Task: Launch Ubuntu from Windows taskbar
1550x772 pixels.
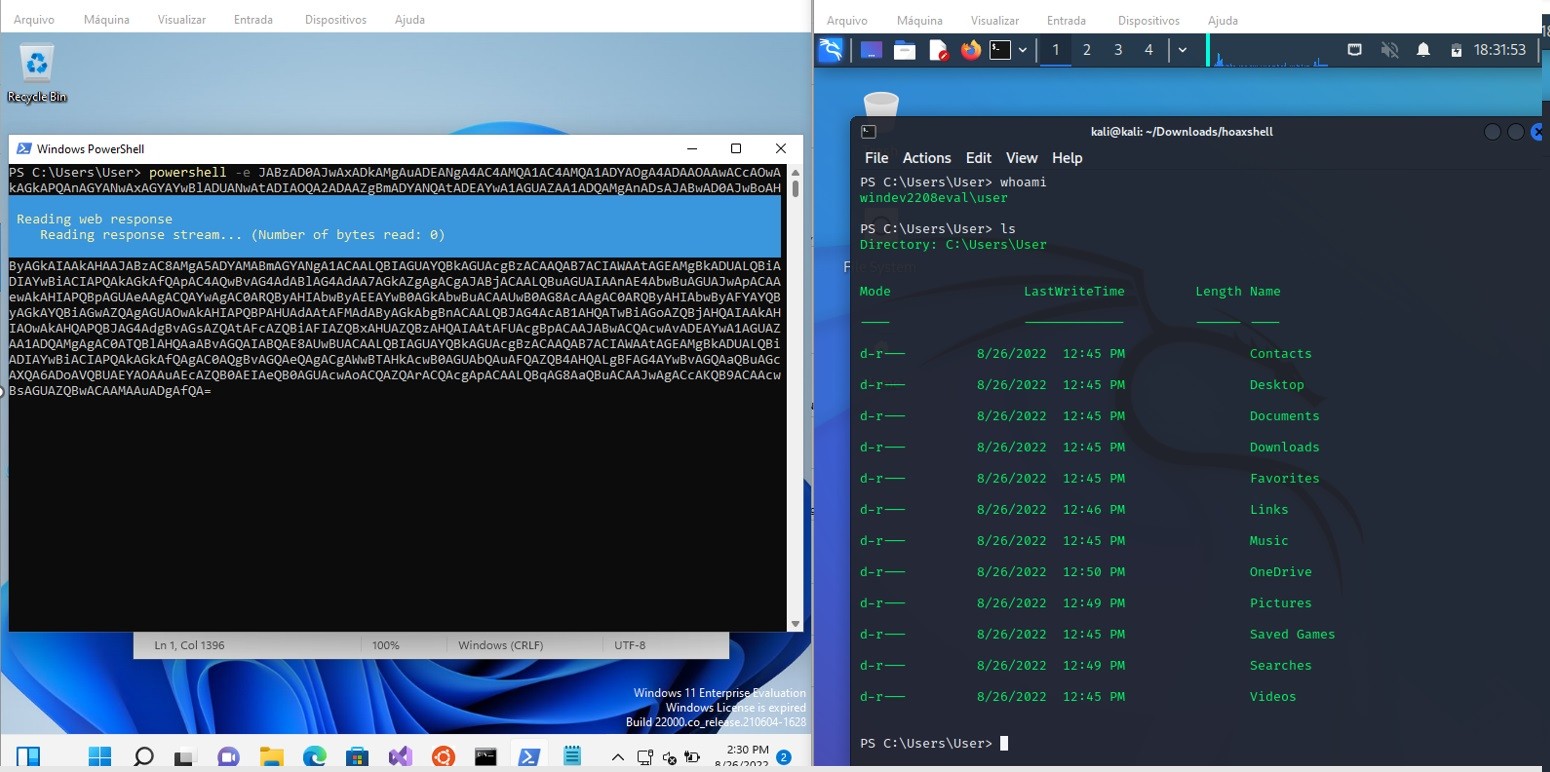Action: [443, 757]
